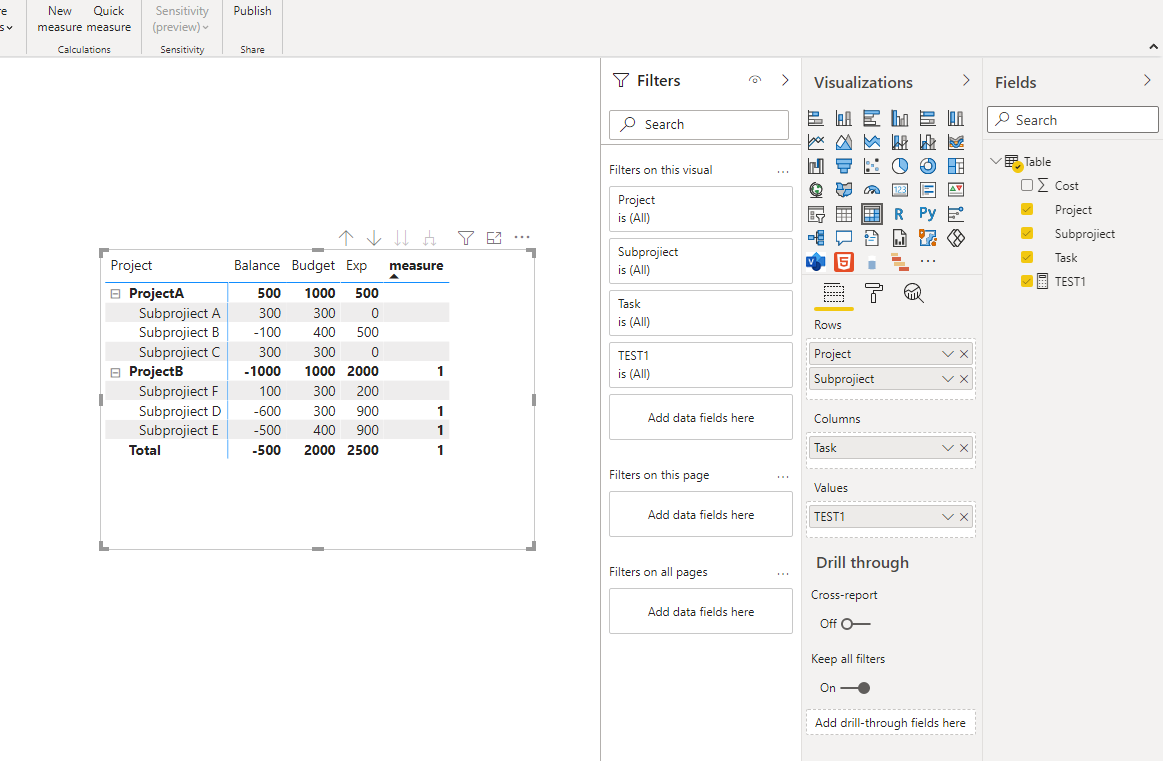This screenshot has height=761, width=1163.
Task: Select the Visio visual icon
Action: point(816,262)
